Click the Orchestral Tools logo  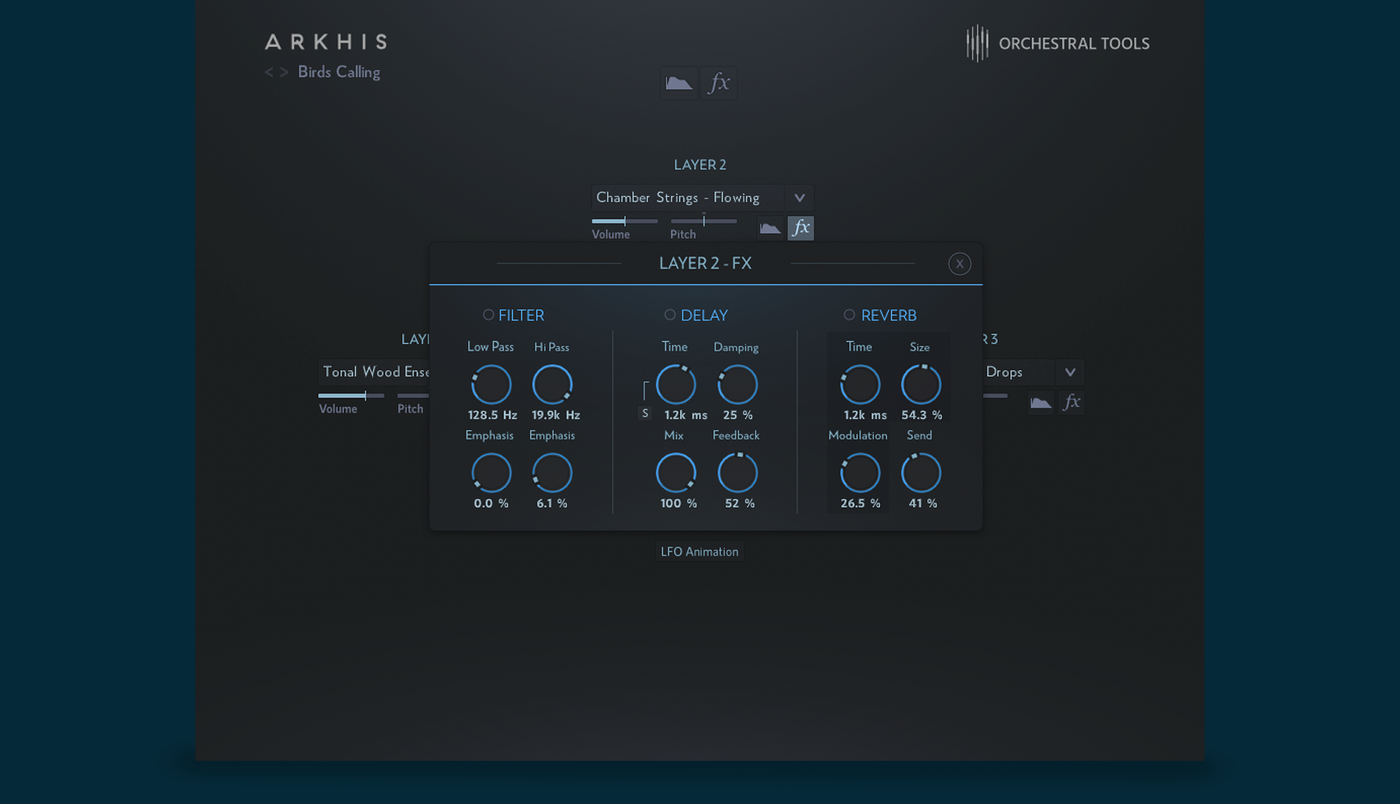tap(1058, 44)
